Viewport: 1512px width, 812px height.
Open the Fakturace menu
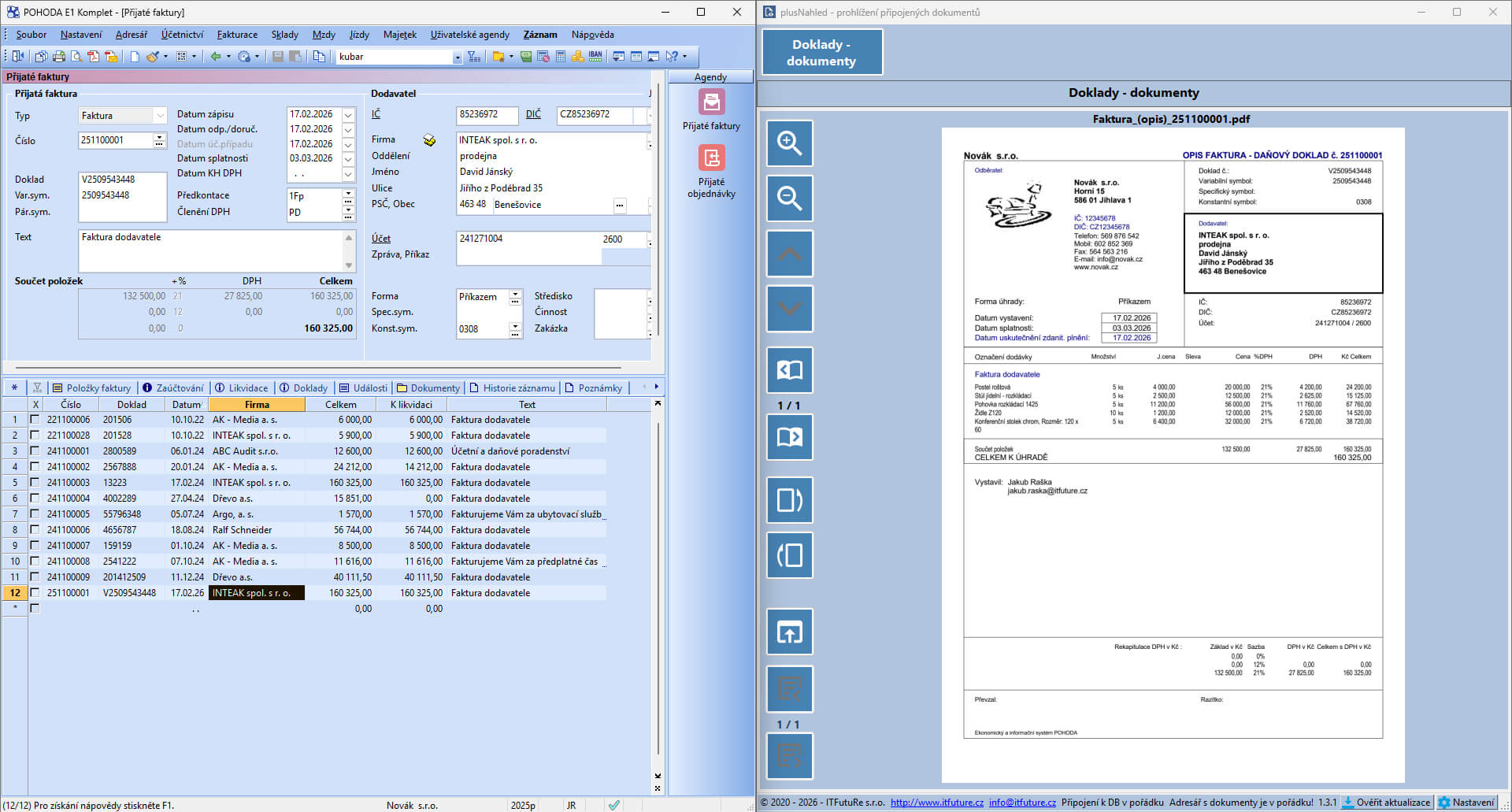click(x=237, y=35)
